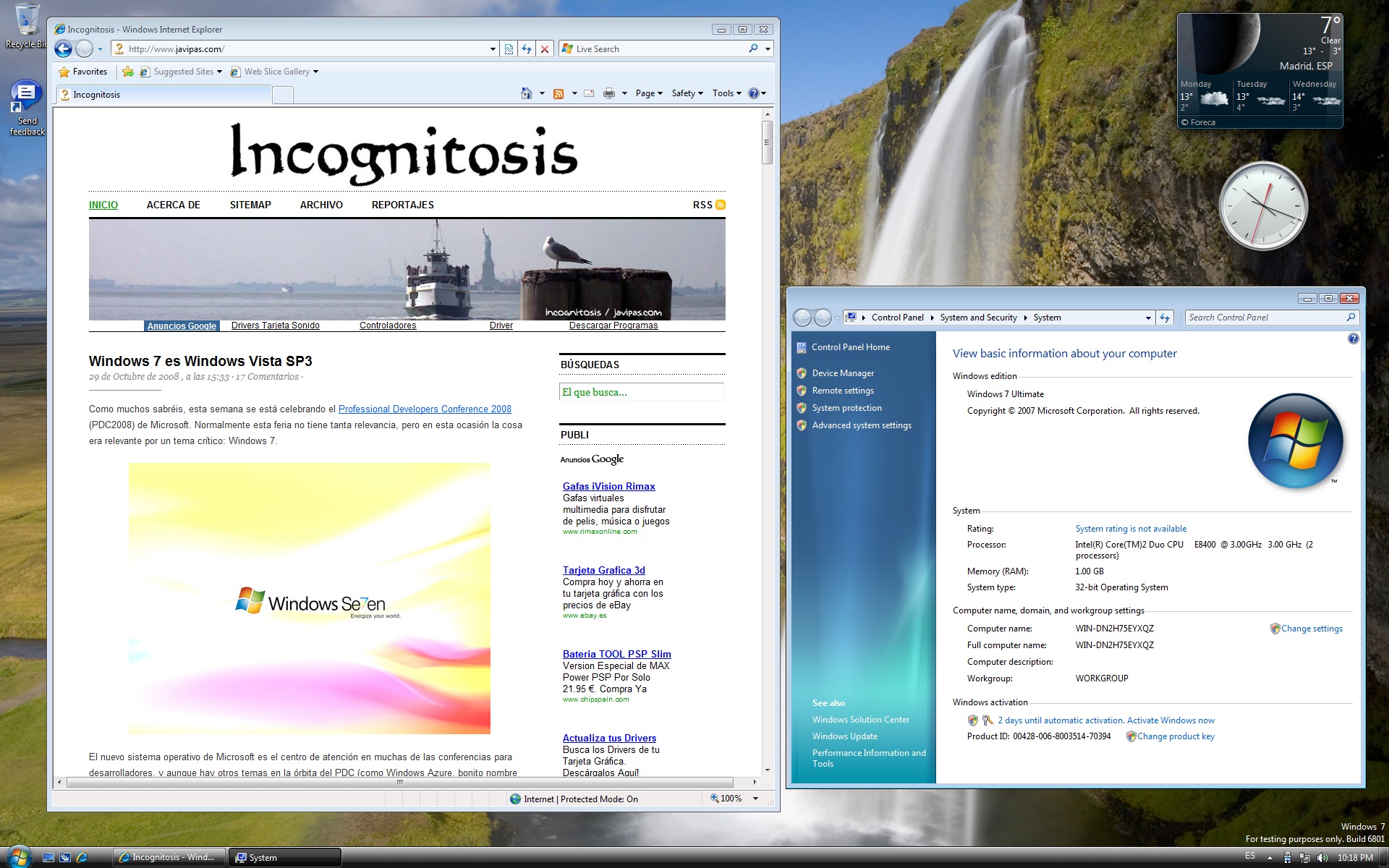Click the zoom level 100% button
Screen dimensions: 1389x868
pos(726,799)
